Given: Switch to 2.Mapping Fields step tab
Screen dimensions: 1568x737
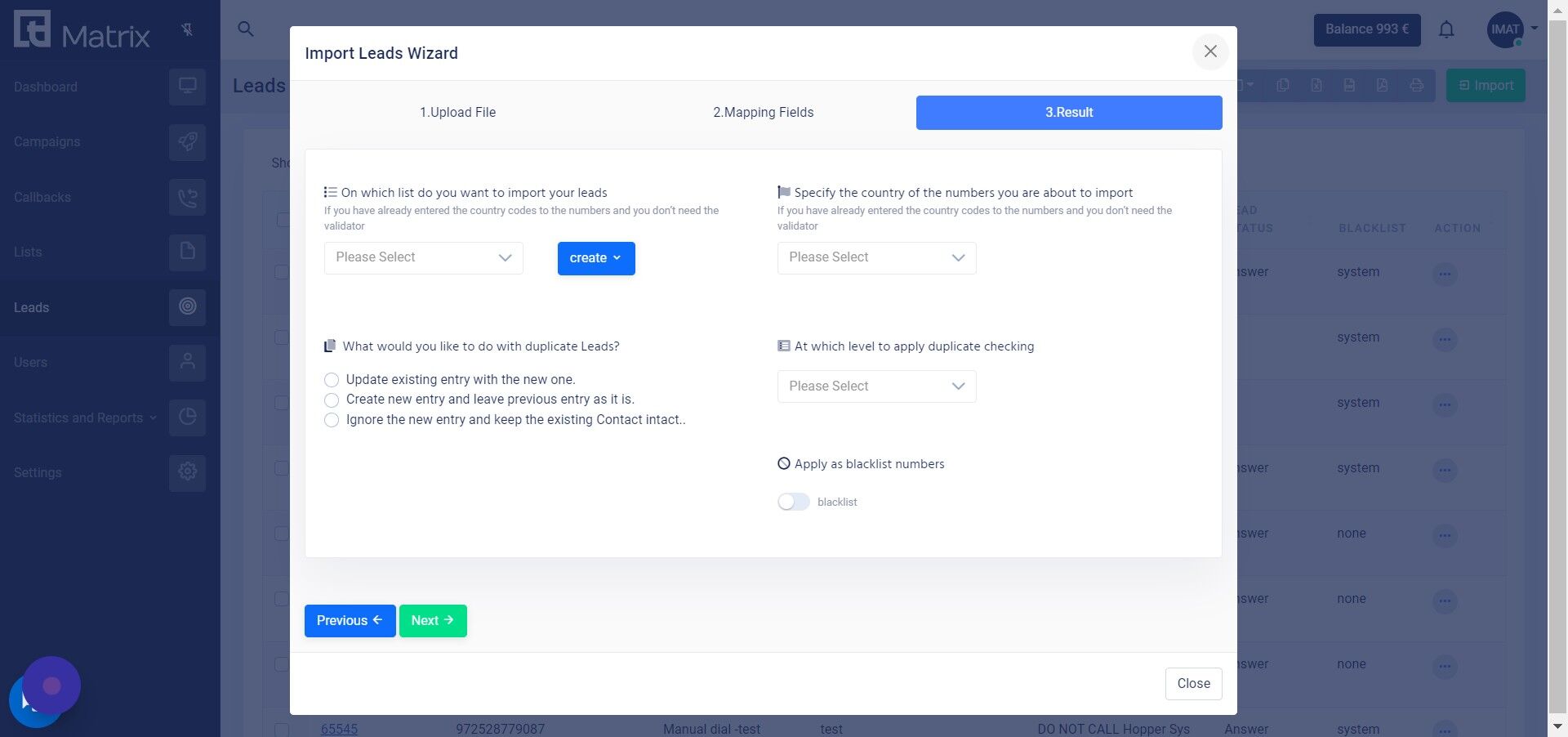Looking at the screenshot, I should point(764,113).
